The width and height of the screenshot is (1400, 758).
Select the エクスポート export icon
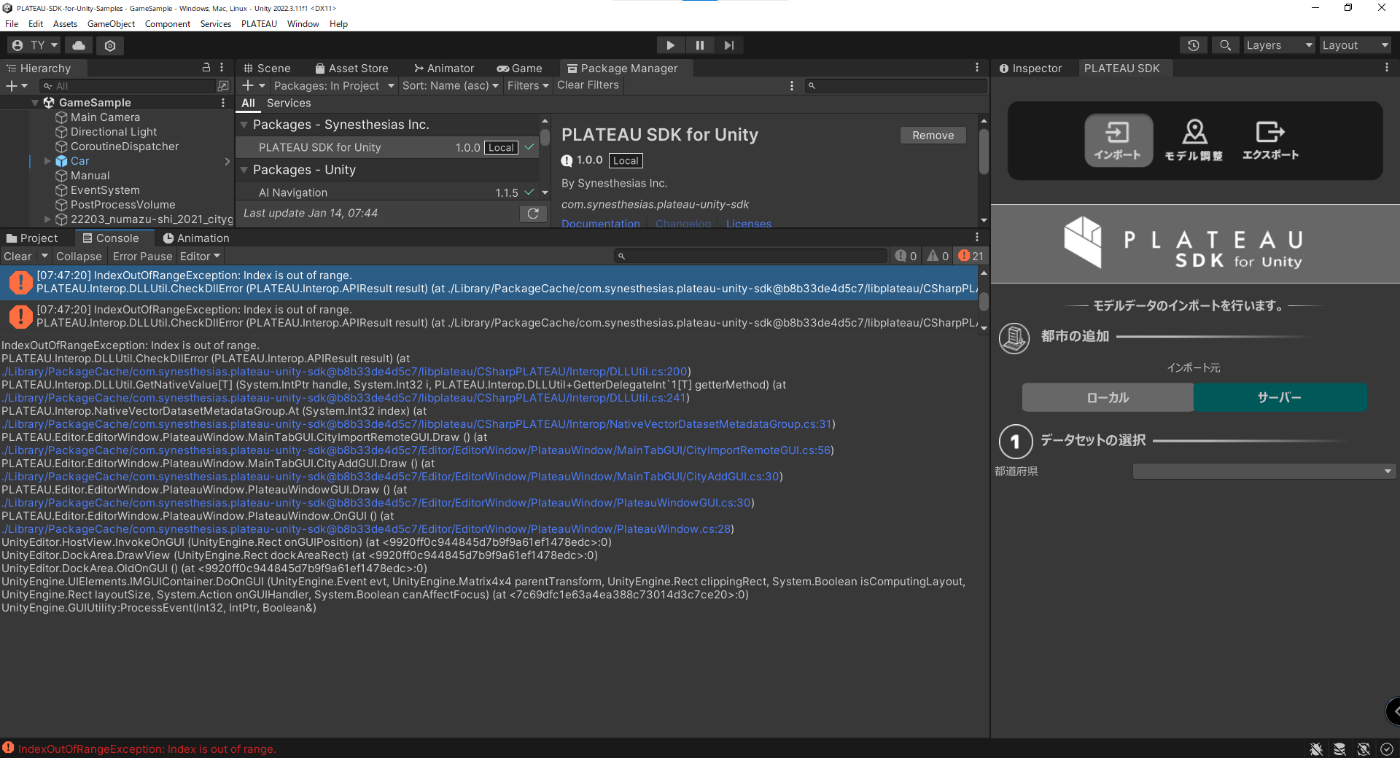pos(1270,140)
